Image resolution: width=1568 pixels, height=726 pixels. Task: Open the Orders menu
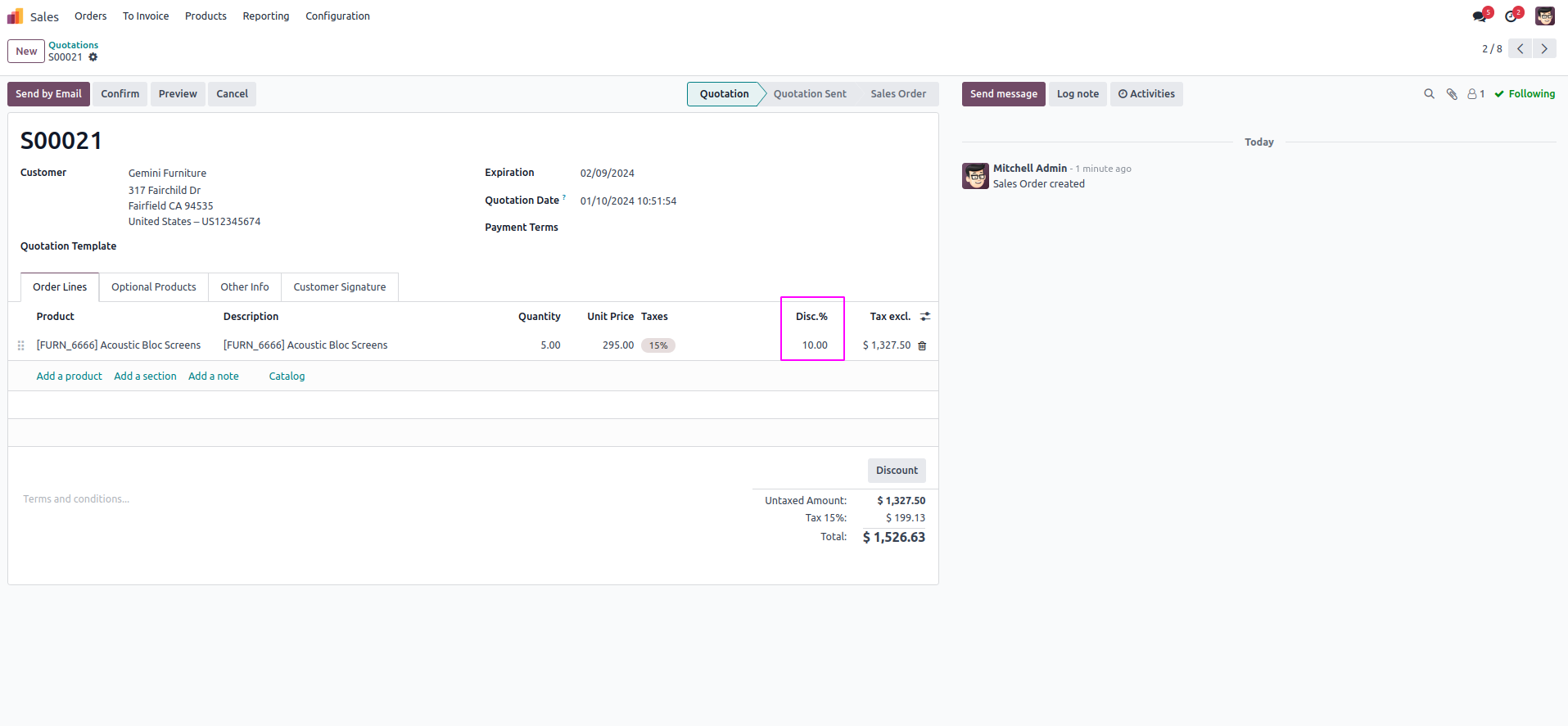[x=91, y=16]
